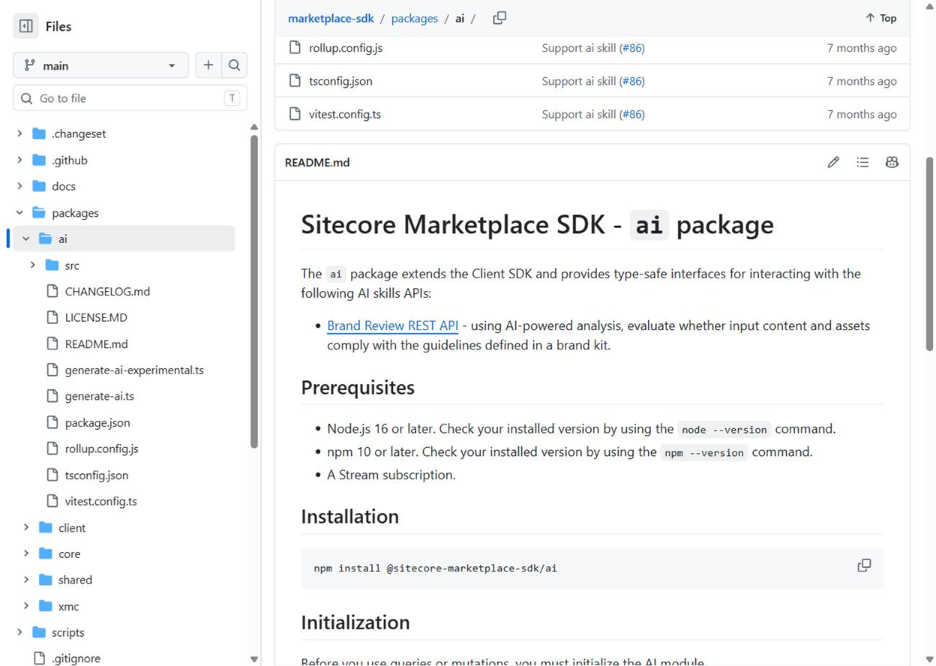Viewport: 936px width, 666px height.
Task: Open #86 link on vitest.config.ts row
Action: click(x=632, y=114)
